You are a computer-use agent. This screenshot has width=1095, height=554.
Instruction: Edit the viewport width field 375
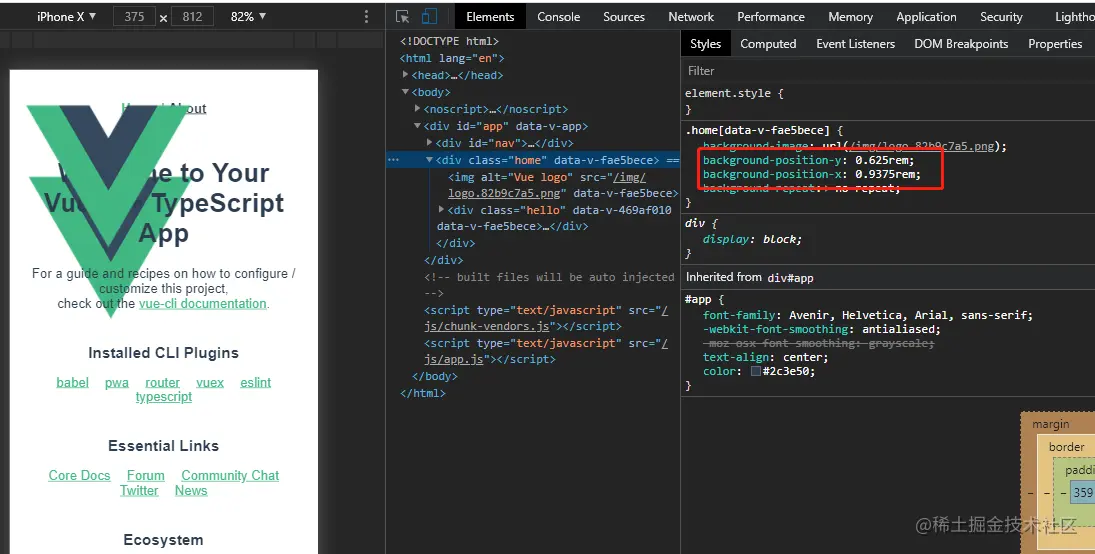[x=134, y=17]
